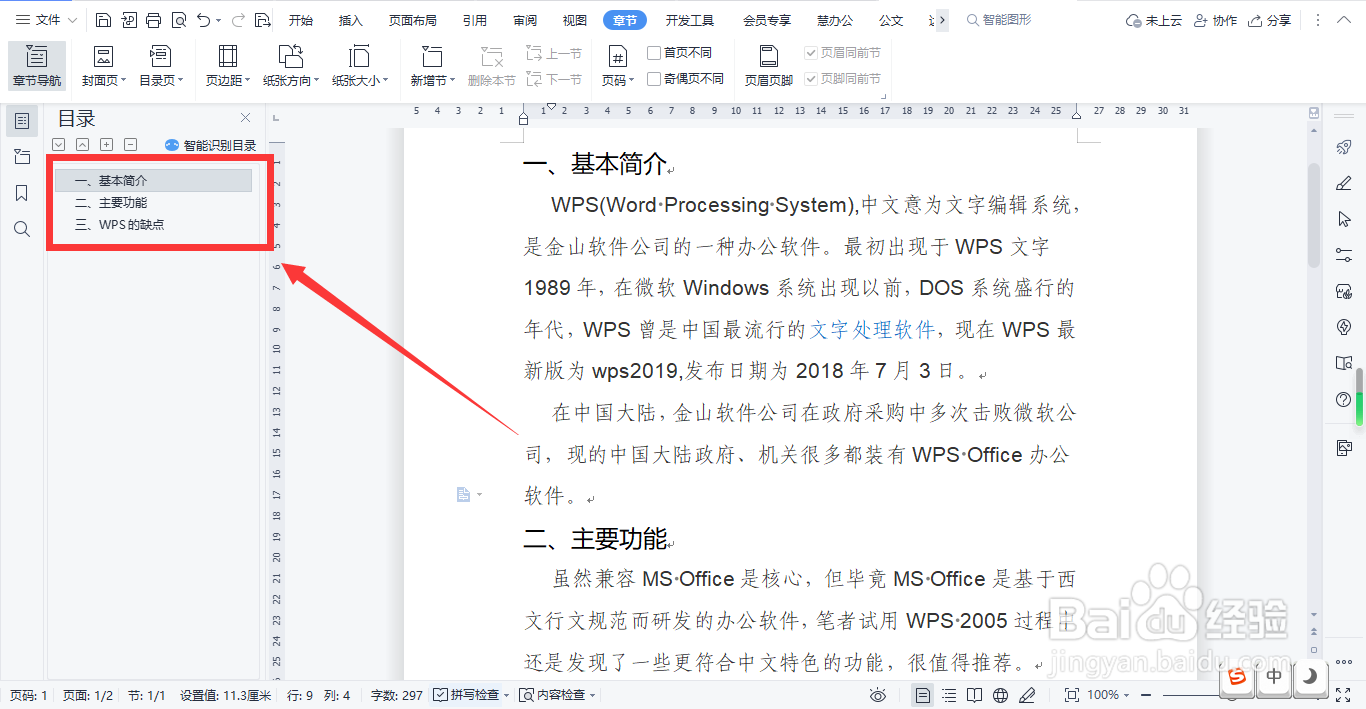Click the rocket icon in right sidebar

1344,147
